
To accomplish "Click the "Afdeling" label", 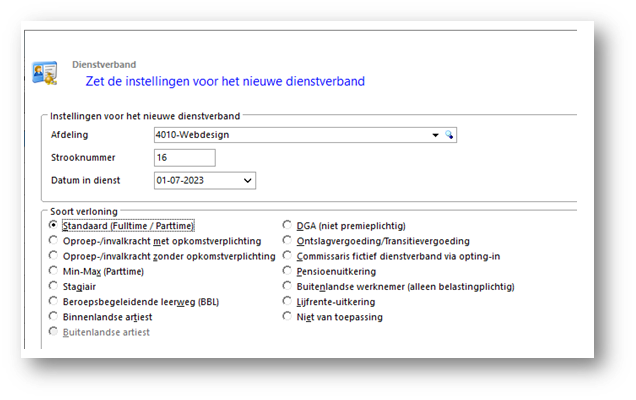I will [69, 135].
